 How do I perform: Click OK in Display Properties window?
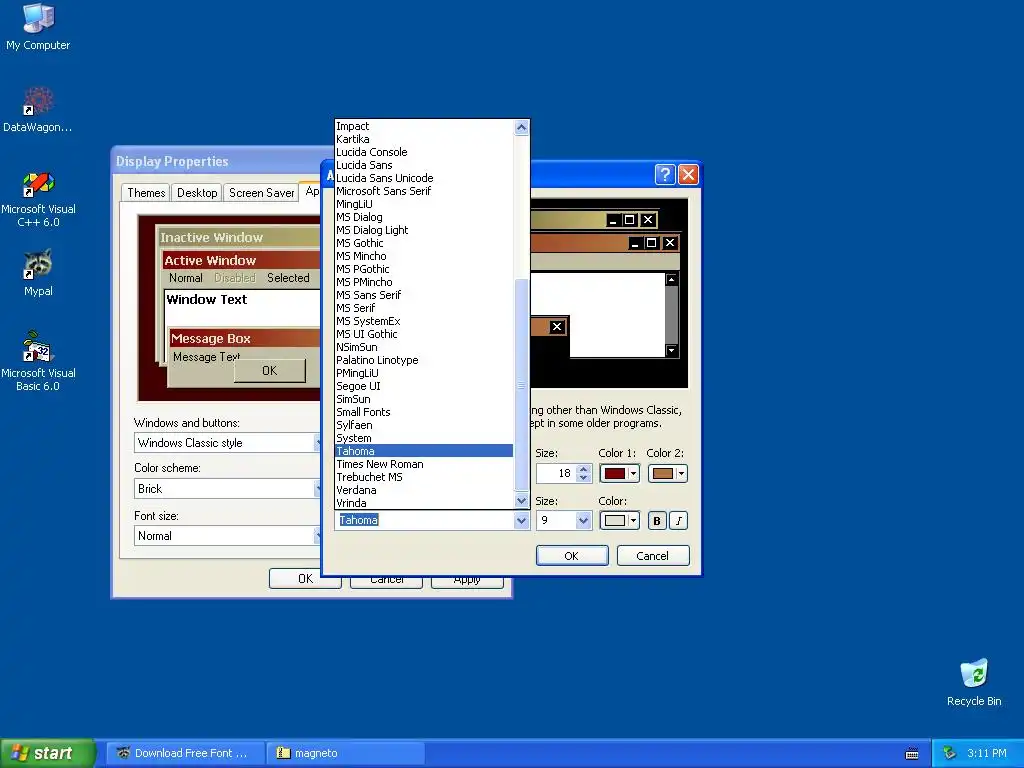305,579
